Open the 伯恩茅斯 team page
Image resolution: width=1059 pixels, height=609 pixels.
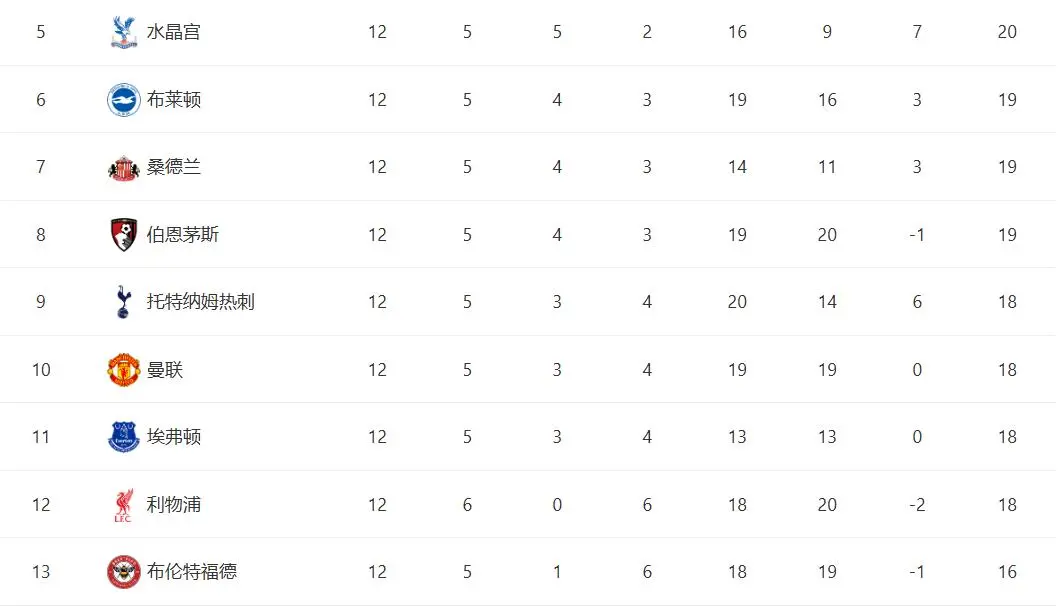coord(183,235)
